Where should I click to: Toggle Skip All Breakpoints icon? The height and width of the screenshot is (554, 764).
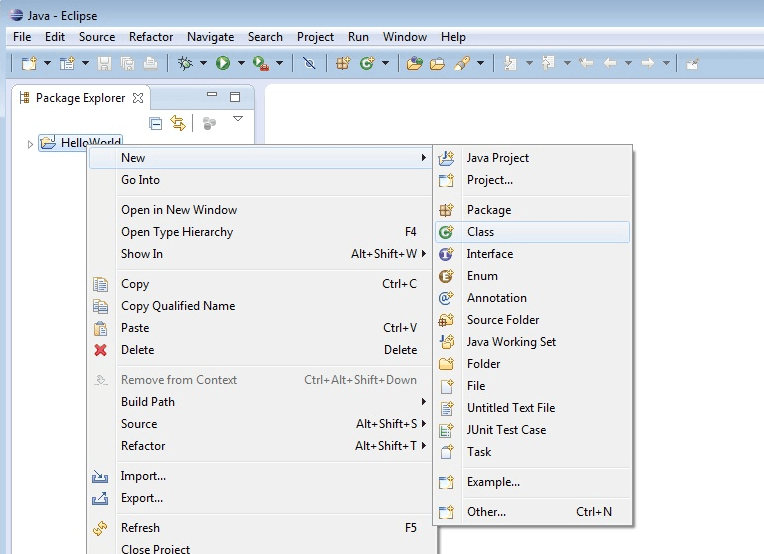(x=309, y=63)
